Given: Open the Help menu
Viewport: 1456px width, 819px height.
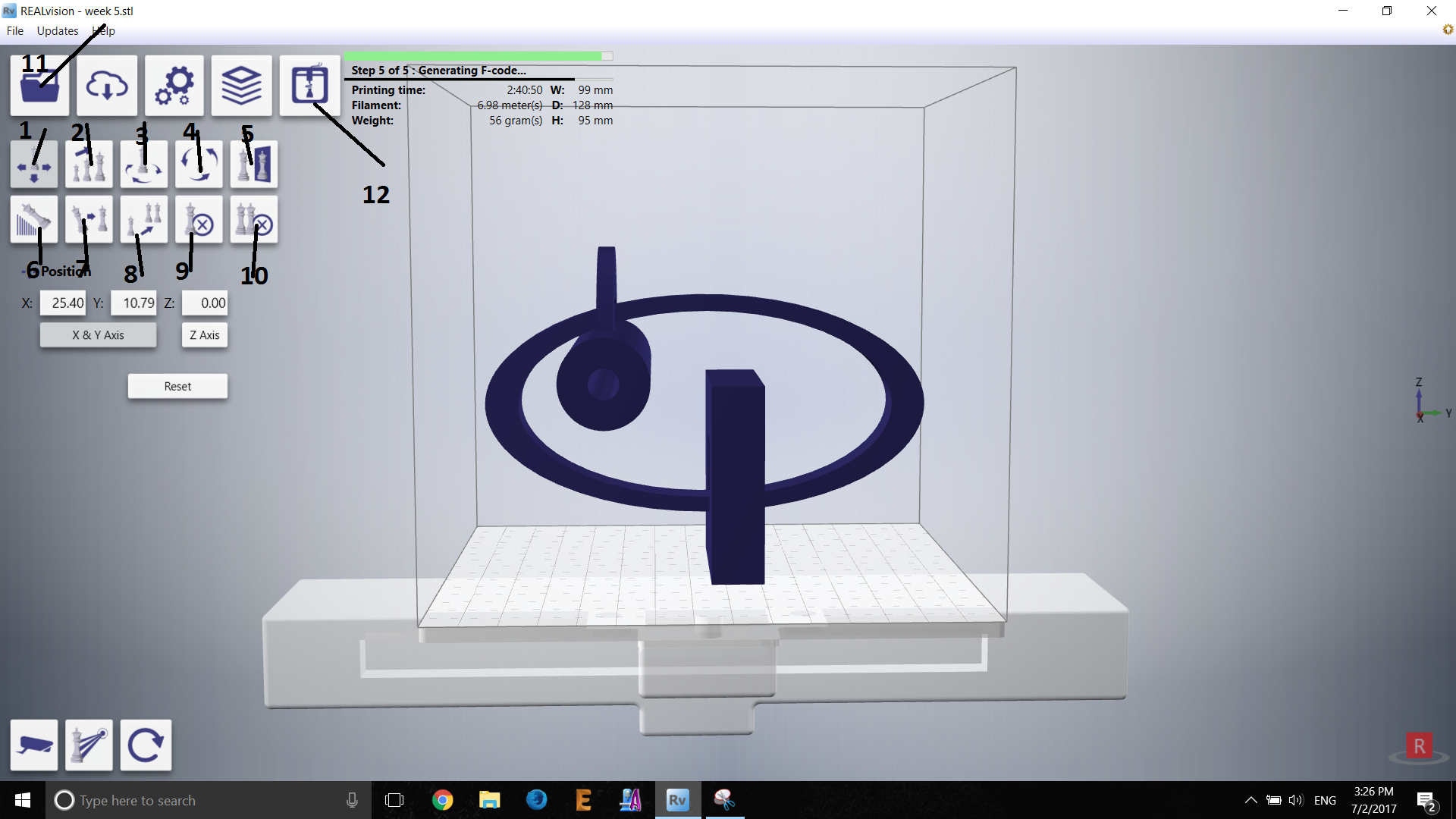Looking at the screenshot, I should (x=104, y=31).
